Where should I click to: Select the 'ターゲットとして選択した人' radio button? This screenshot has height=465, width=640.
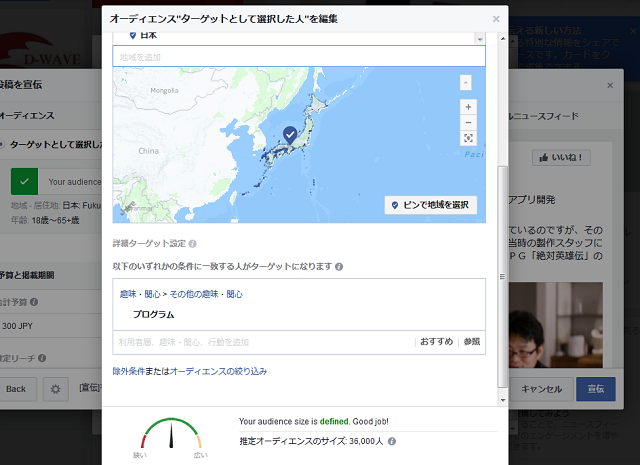(3, 145)
